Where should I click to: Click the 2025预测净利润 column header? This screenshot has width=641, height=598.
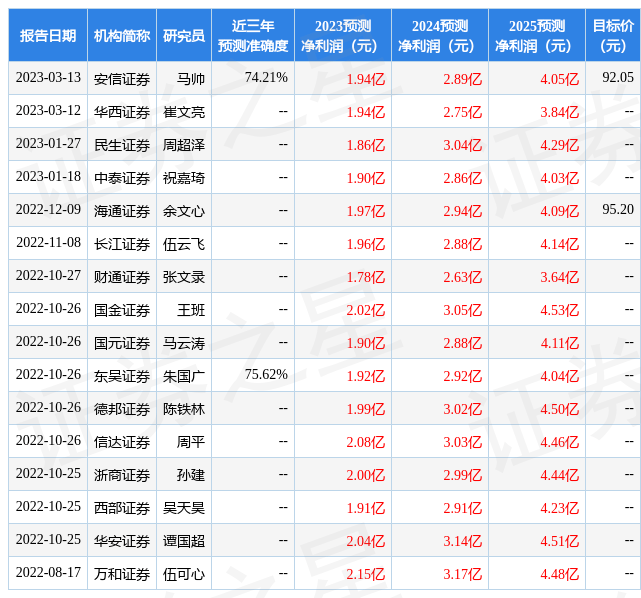(x=537, y=36)
